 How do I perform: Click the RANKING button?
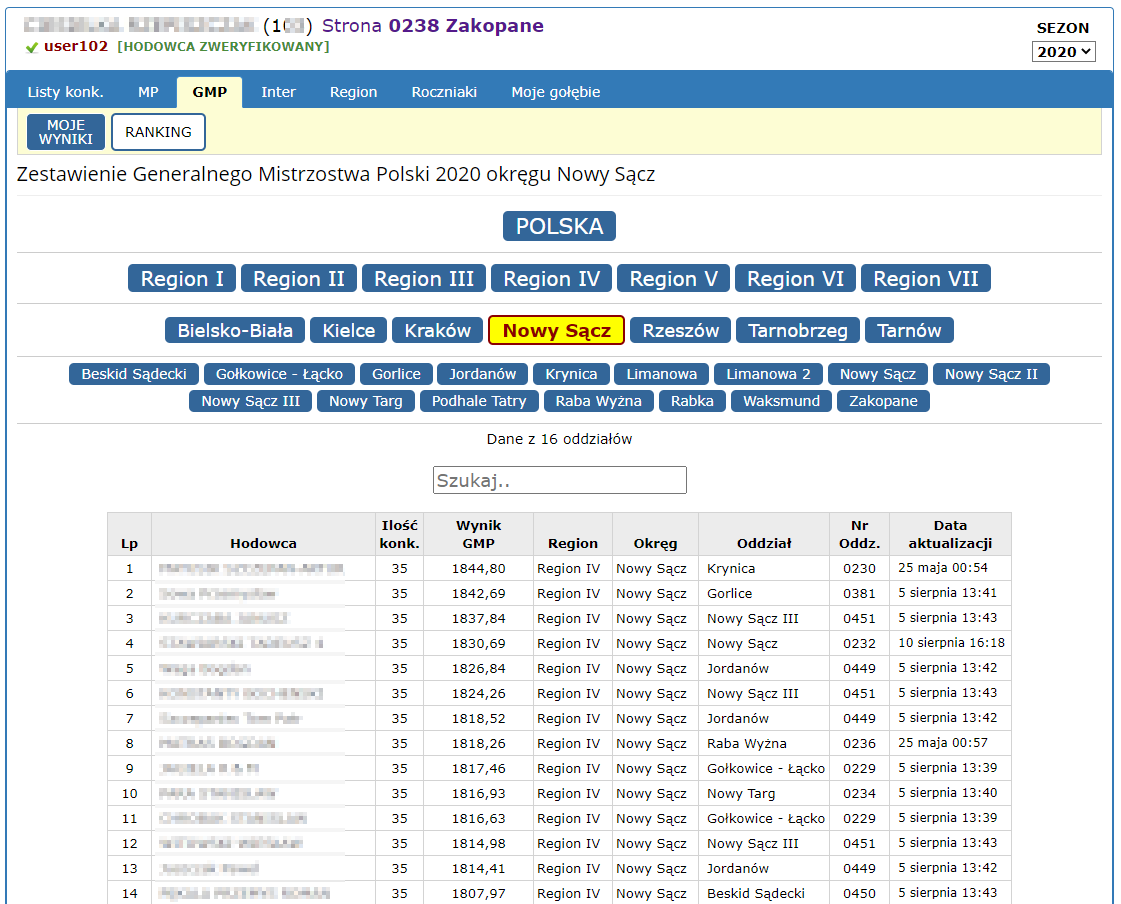(x=158, y=132)
